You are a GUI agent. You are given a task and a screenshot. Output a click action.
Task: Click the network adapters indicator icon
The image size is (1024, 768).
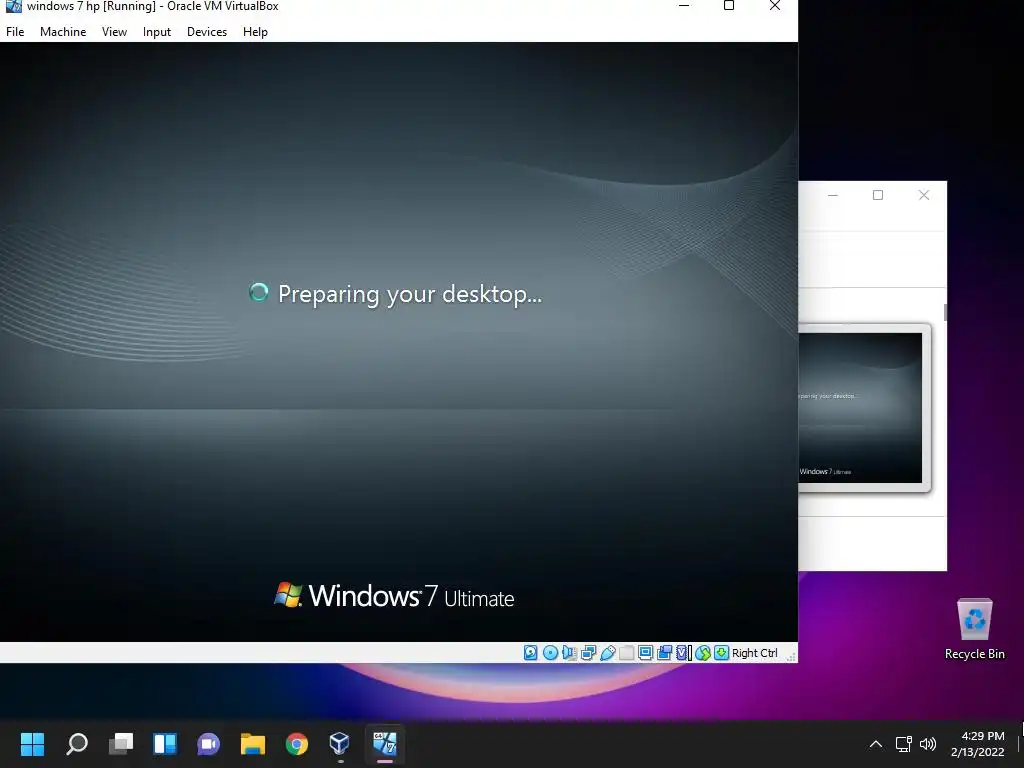(588, 652)
